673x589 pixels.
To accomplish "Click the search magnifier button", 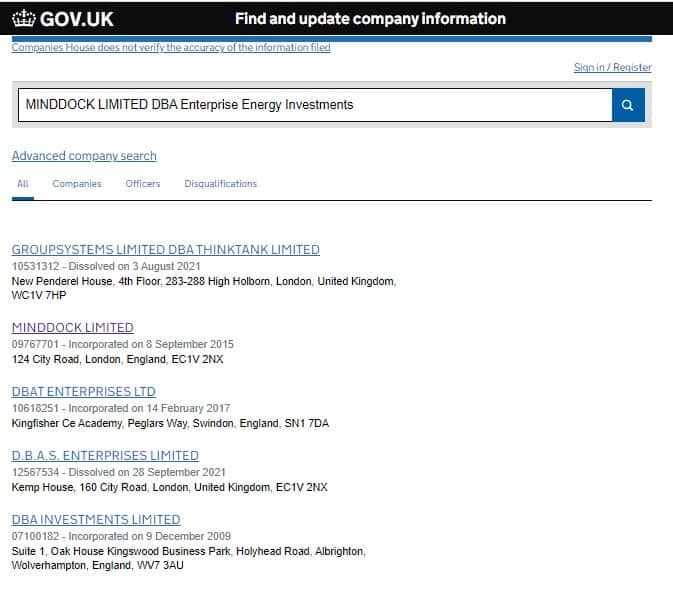I will 628,105.
